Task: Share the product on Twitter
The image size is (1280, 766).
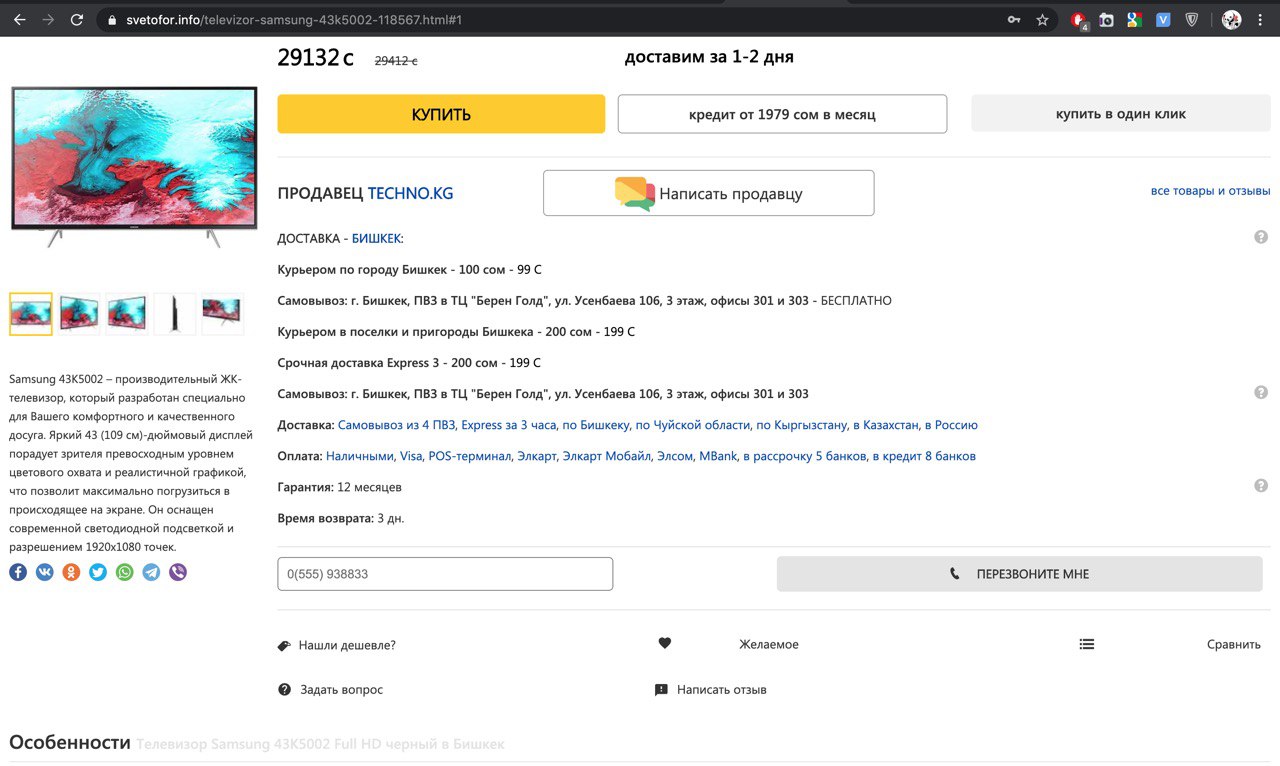Action: (x=98, y=572)
